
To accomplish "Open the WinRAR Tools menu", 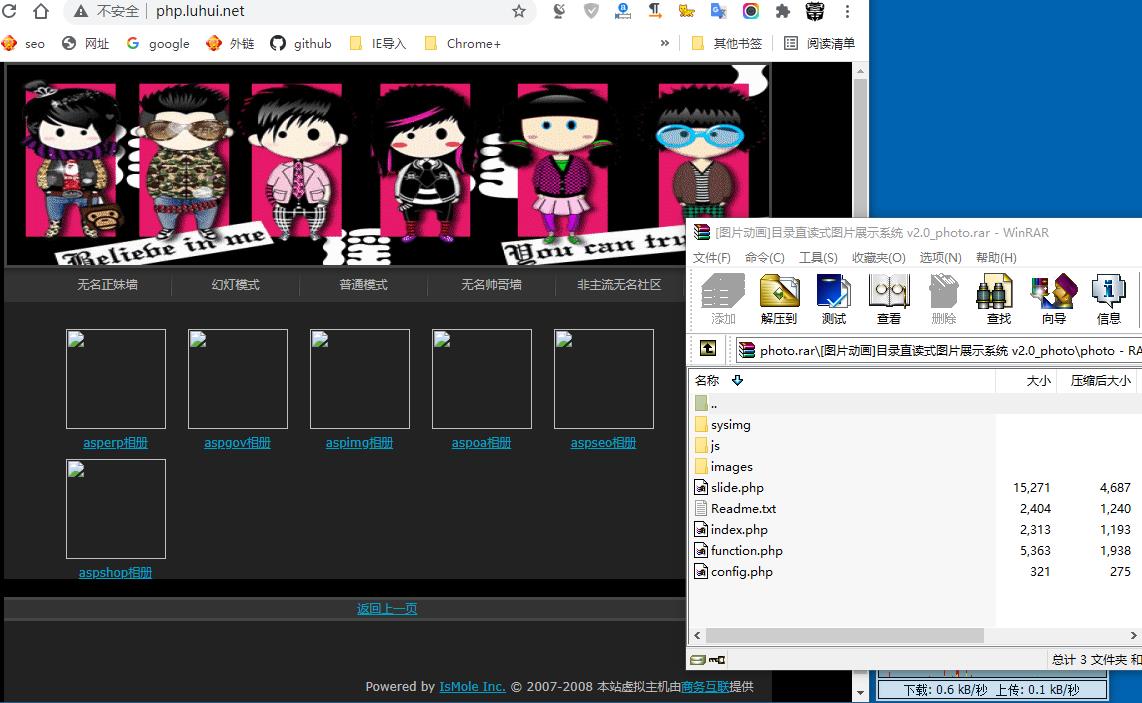I will point(818,257).
